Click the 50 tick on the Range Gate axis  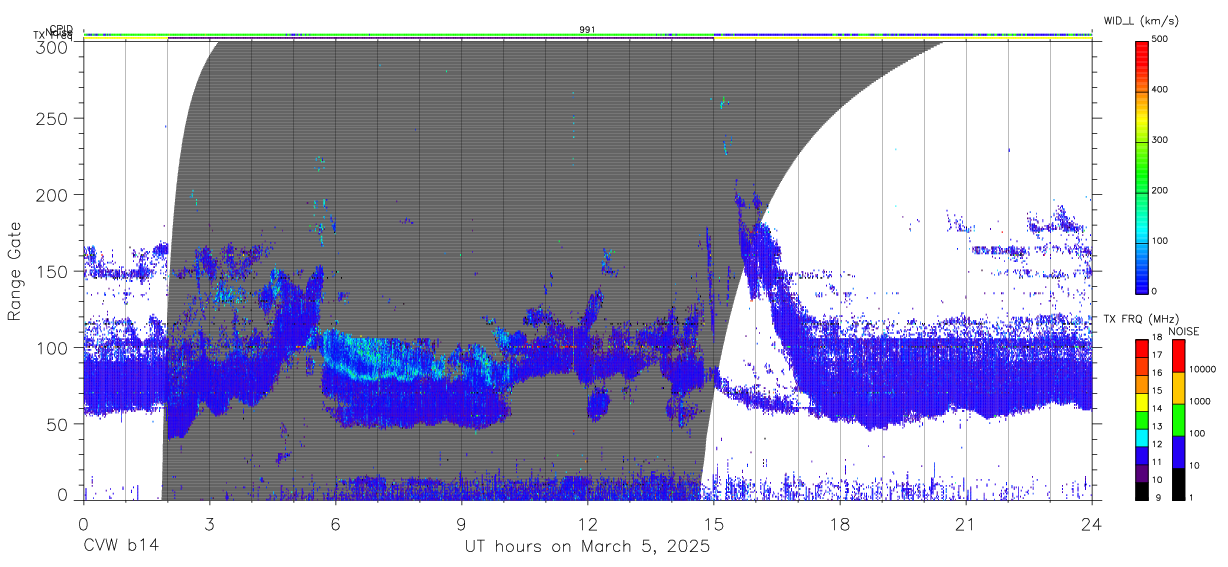pyautogui.click(x=58, y=423)
